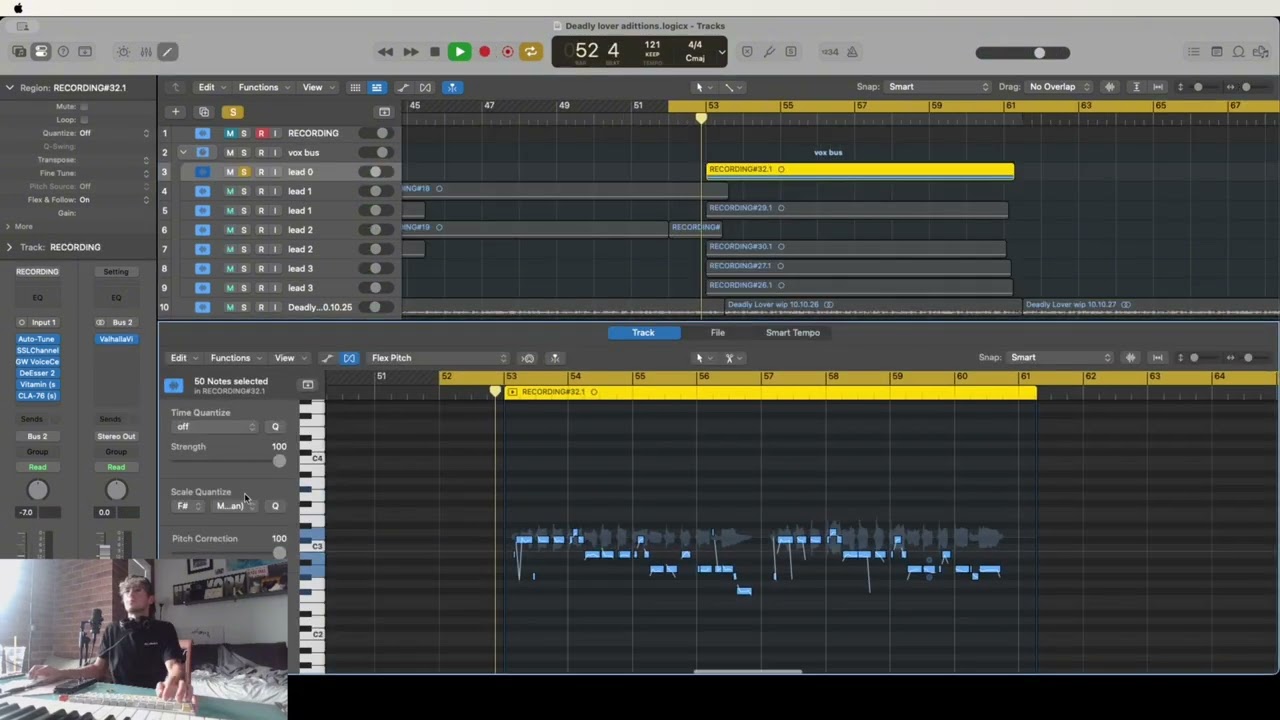This screenshot has width=1280, height=720.
Task: Click the plus button to add track
Action: (175, 112)
